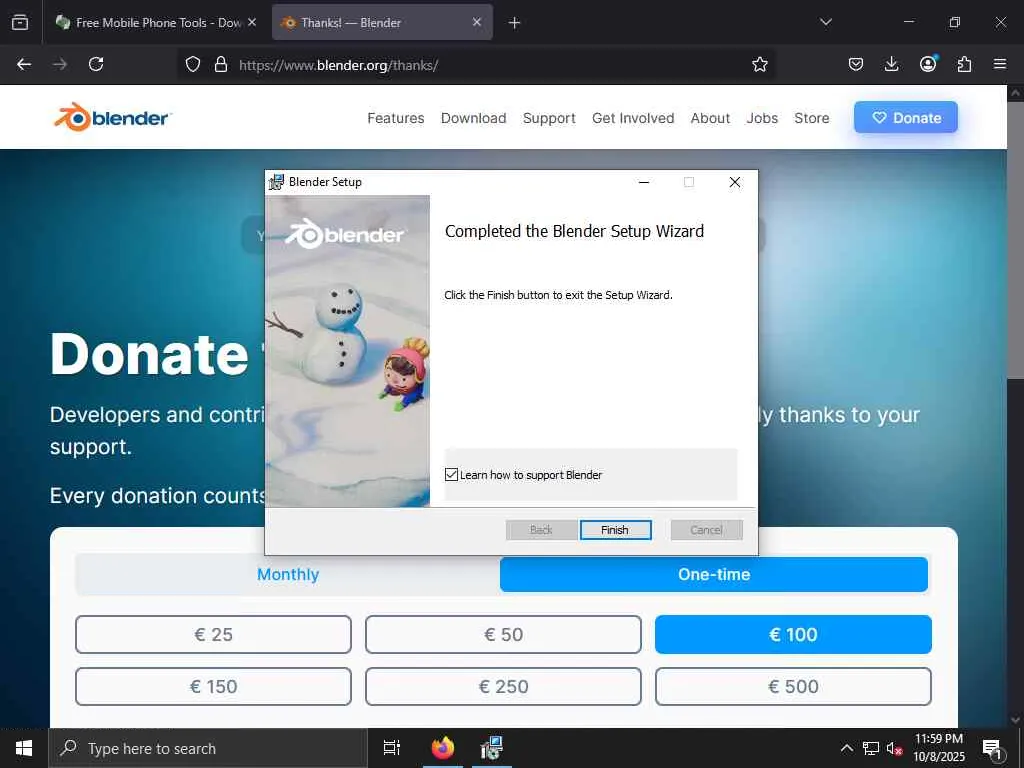Open the Store navigation link
The width and height of the screenshot is (1024, 768).
pyautogui.click(x=812, y=118)
